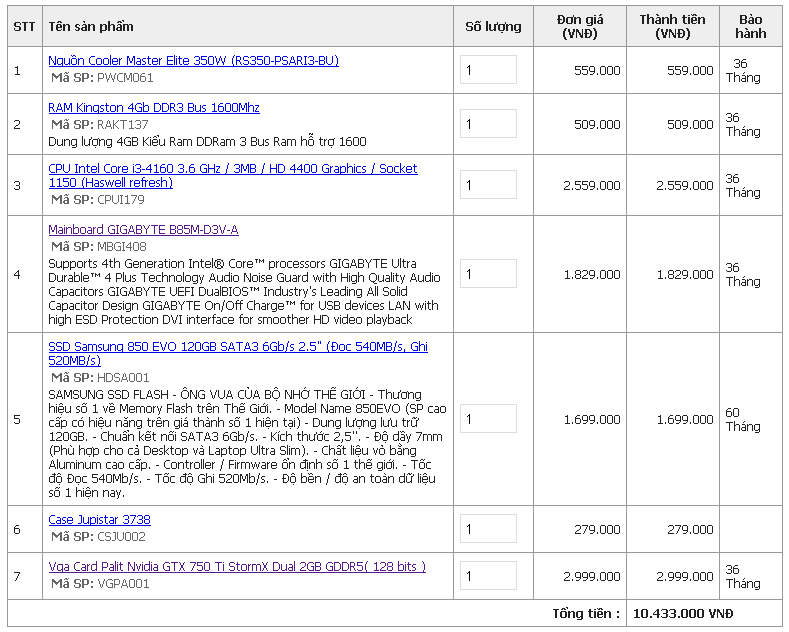The image size is (789, 632).
Task: Click the 'Bảo hành' column header
Action: click(x=751, y=27)
